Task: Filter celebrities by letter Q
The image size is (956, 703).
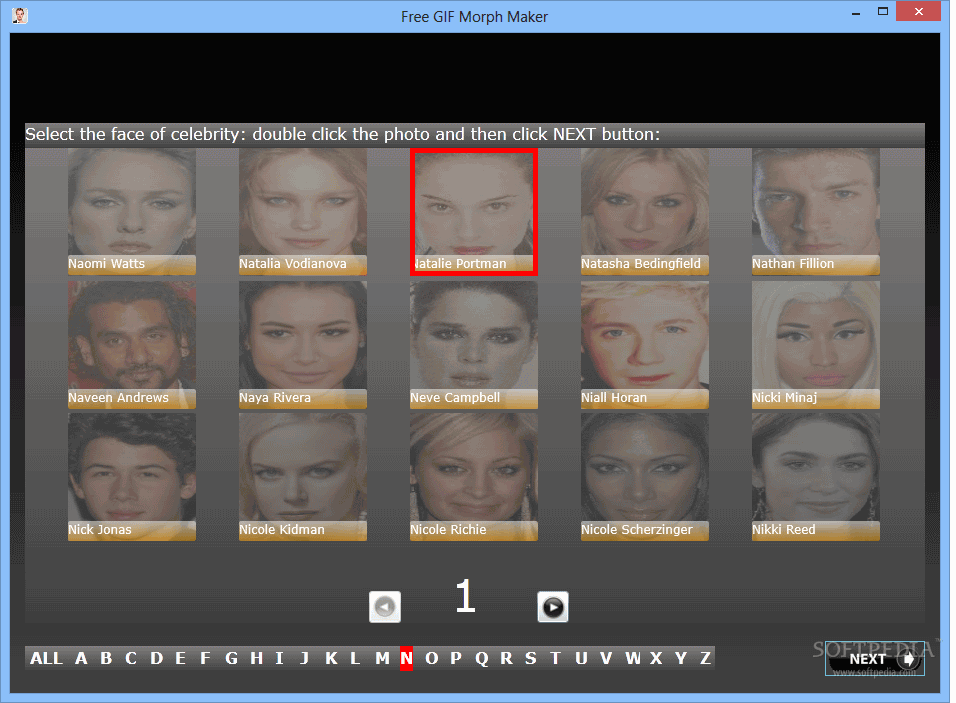Action: pyautogui.click(x=482, y=658)
